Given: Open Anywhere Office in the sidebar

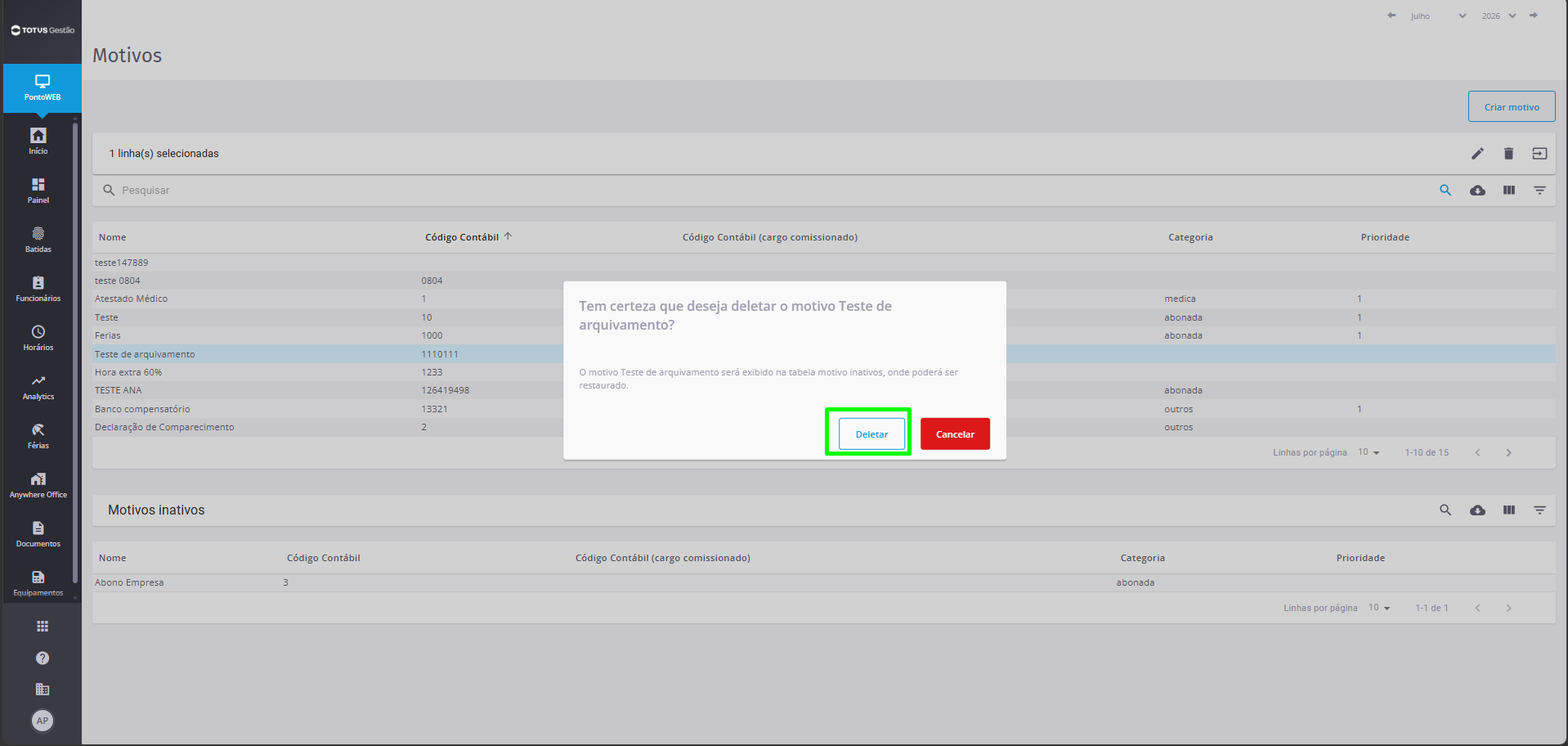Looking at the screenshot, I should [38, 484].
